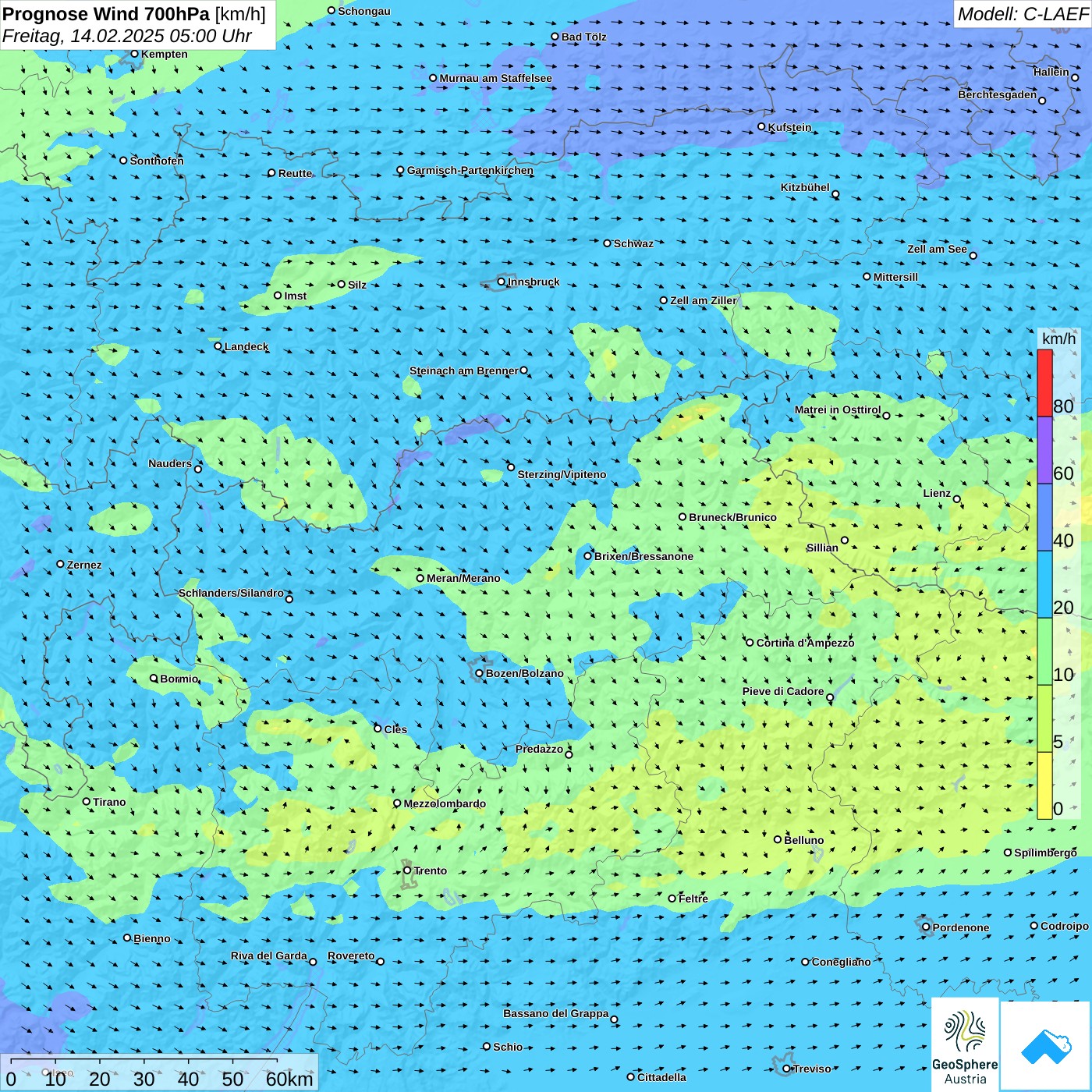Click the Treviso city marker
This screenshot has width=1092, height=1092.
787,1069
